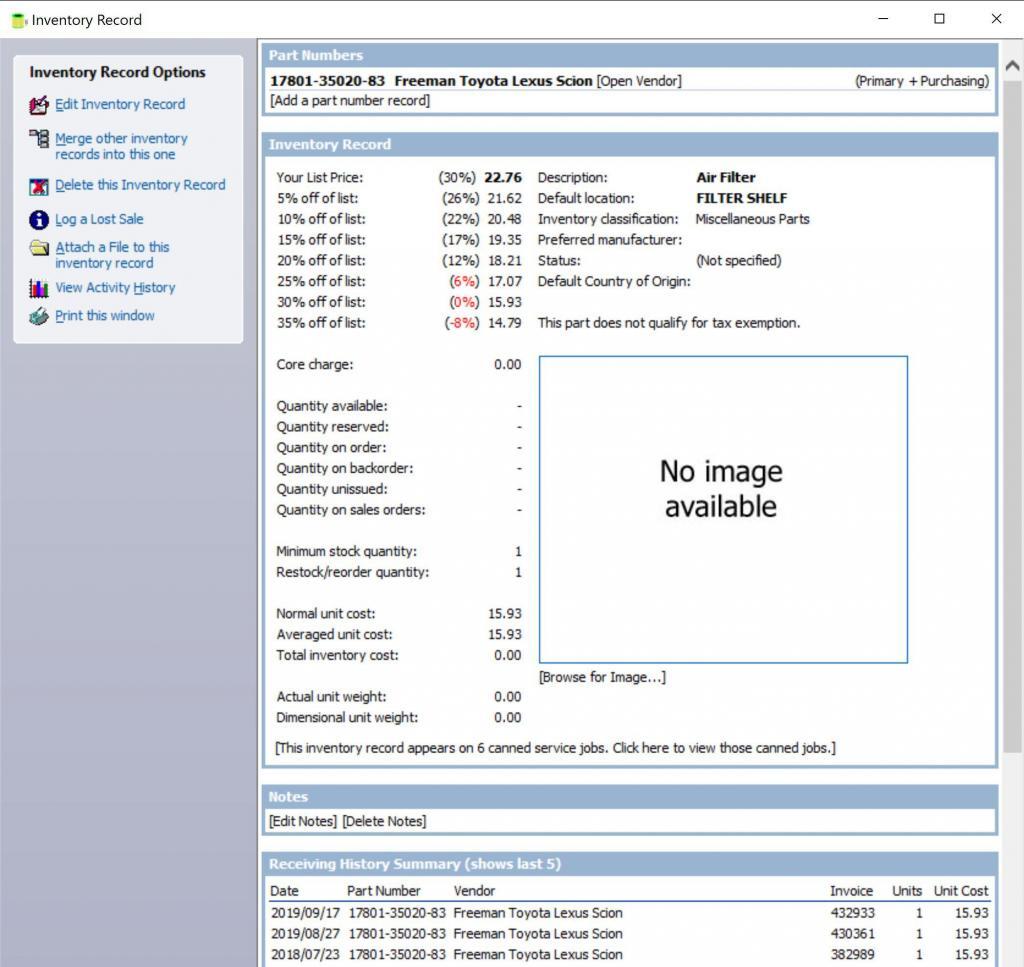Viewport: 1024px width, 967px height.
Task: Select Attach a File to this inventory record
Action: click(x=112, y=255)
